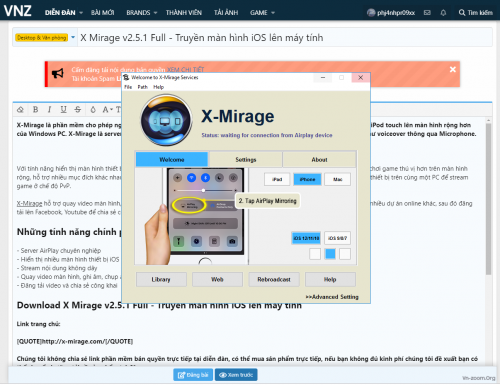The height and width of the screenshot is (385, 500).
Task: Click the Web button
Action: 217,279
